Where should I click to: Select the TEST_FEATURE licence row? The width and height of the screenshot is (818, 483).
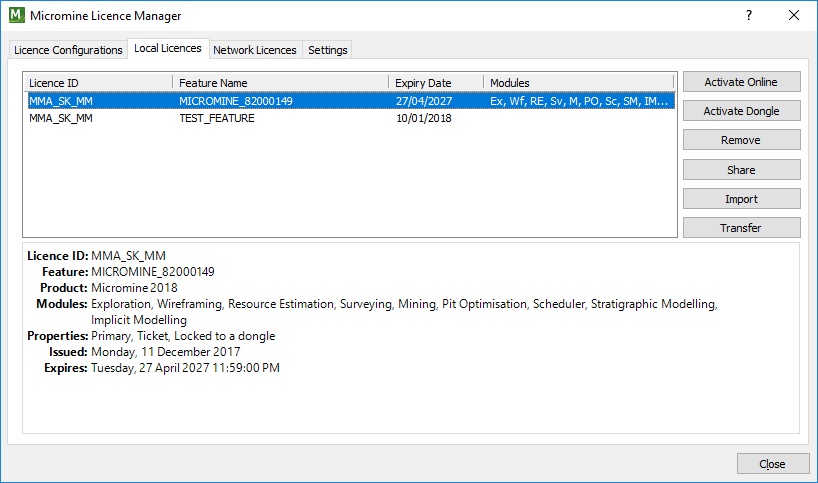click(x=351, y=118)
